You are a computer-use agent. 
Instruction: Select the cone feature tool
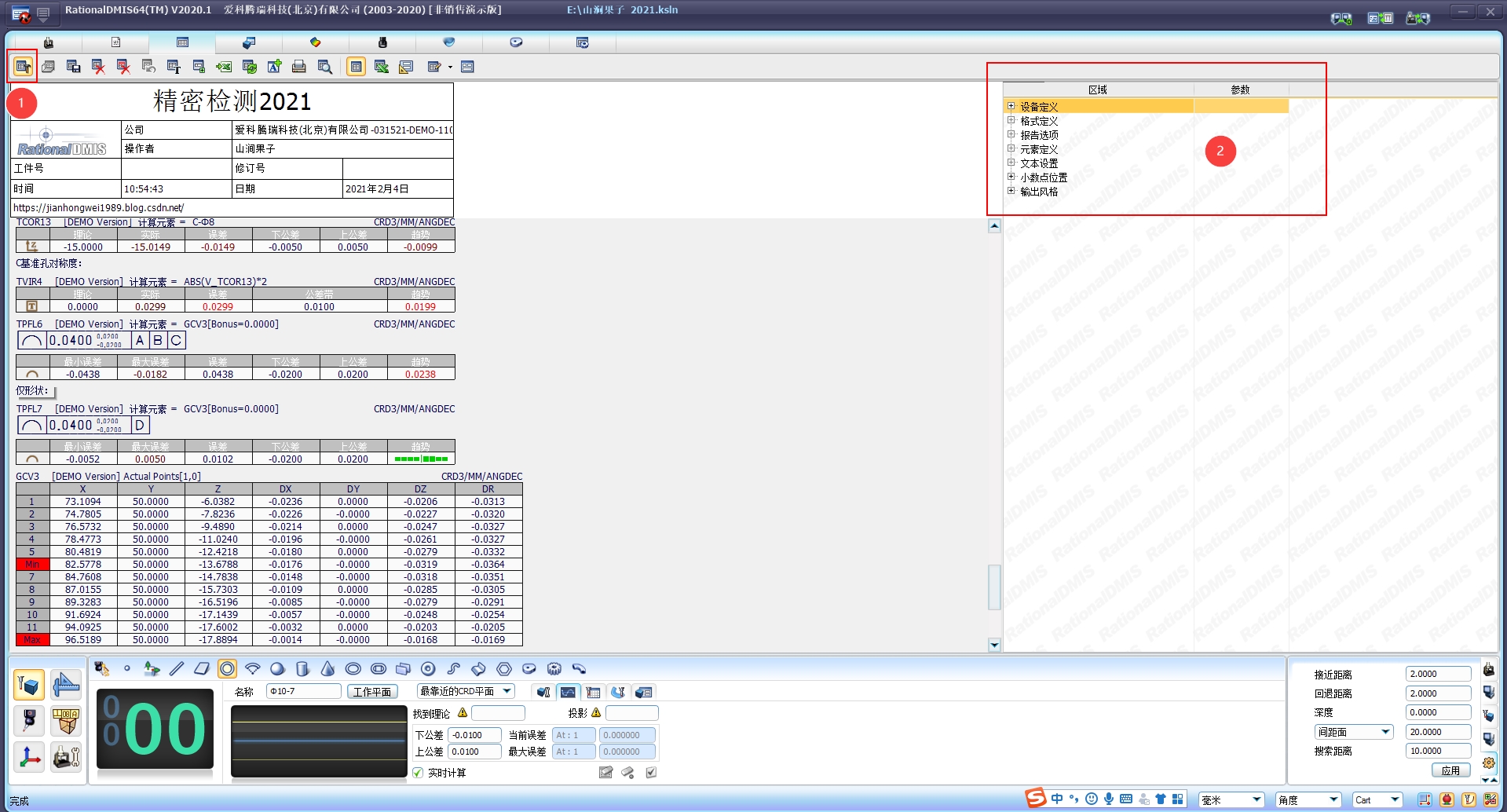pos(327,668)
